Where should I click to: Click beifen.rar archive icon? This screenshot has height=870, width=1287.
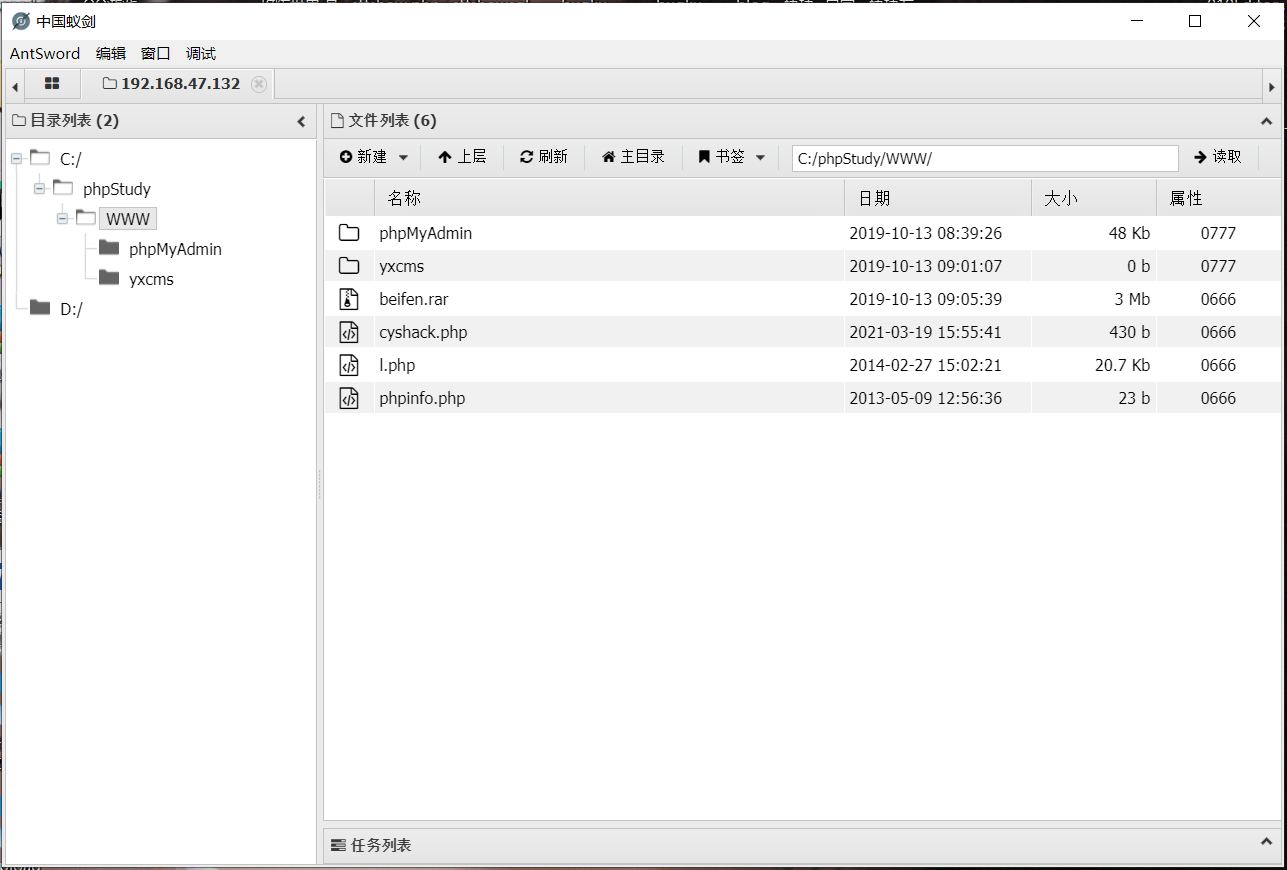pyautogui.click(x=348, y=299)
